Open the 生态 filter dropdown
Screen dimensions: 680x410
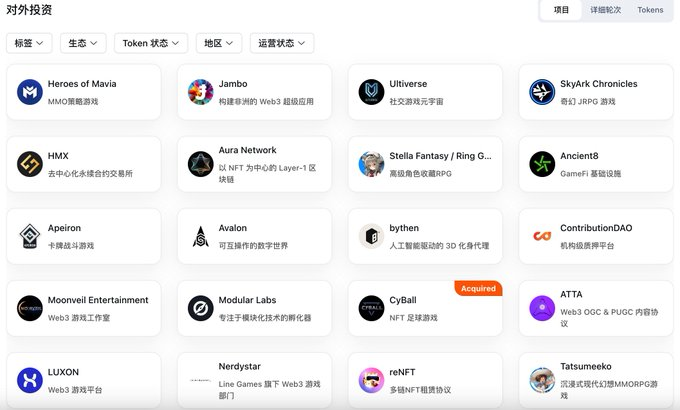[x=83, y=43]
